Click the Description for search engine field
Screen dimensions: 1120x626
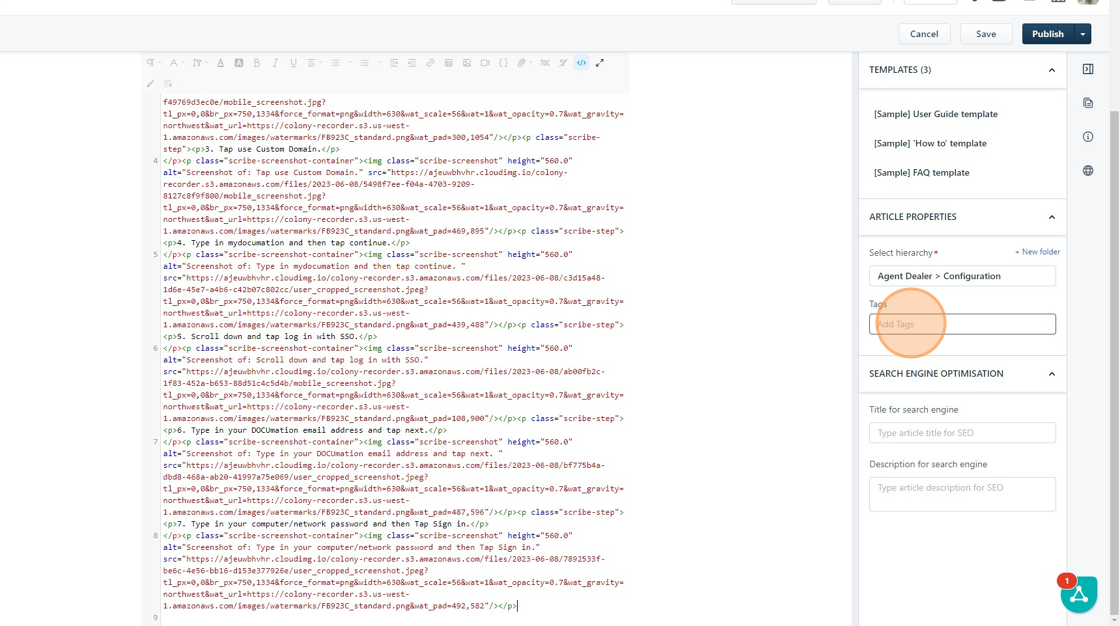coord(962,494)
